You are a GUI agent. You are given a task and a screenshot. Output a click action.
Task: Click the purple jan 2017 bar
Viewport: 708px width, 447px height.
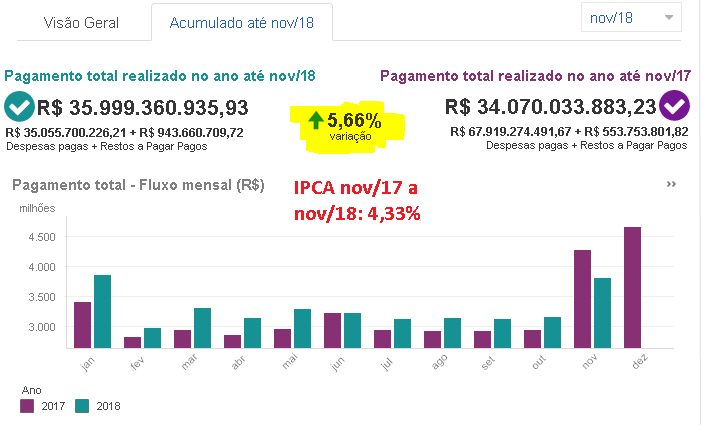[x=82, y=324]
